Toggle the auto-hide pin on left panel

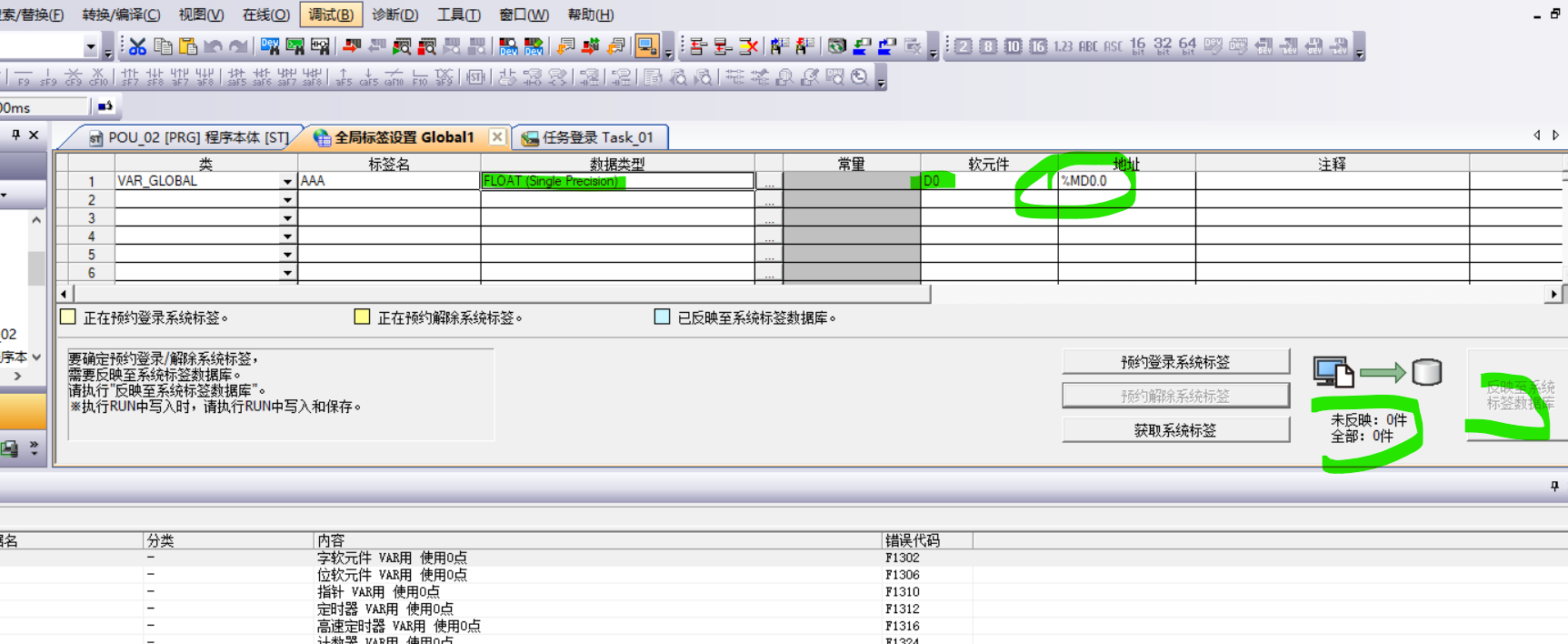(x=15, y=135)
